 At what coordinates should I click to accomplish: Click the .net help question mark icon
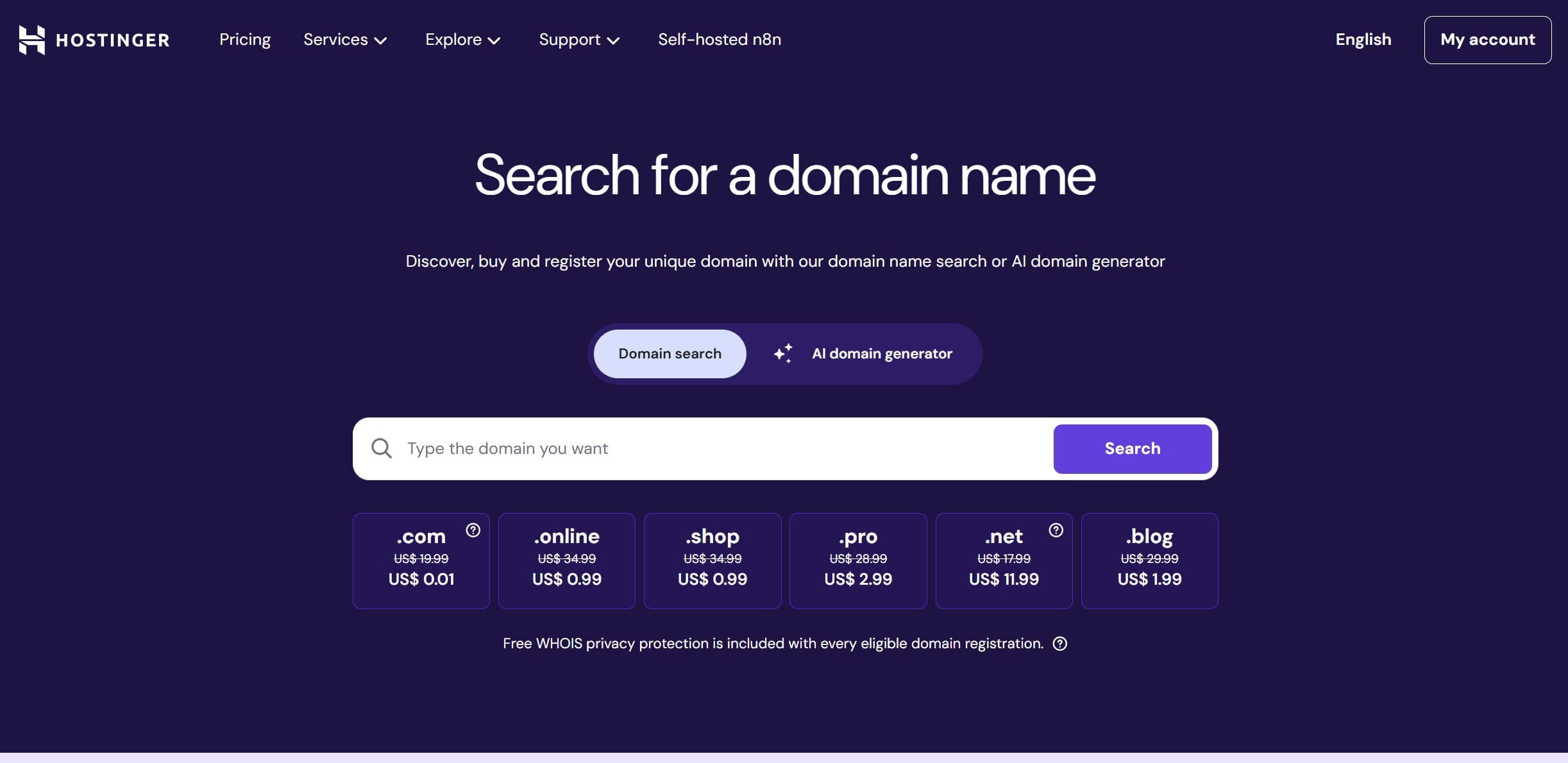point(1056,530)
